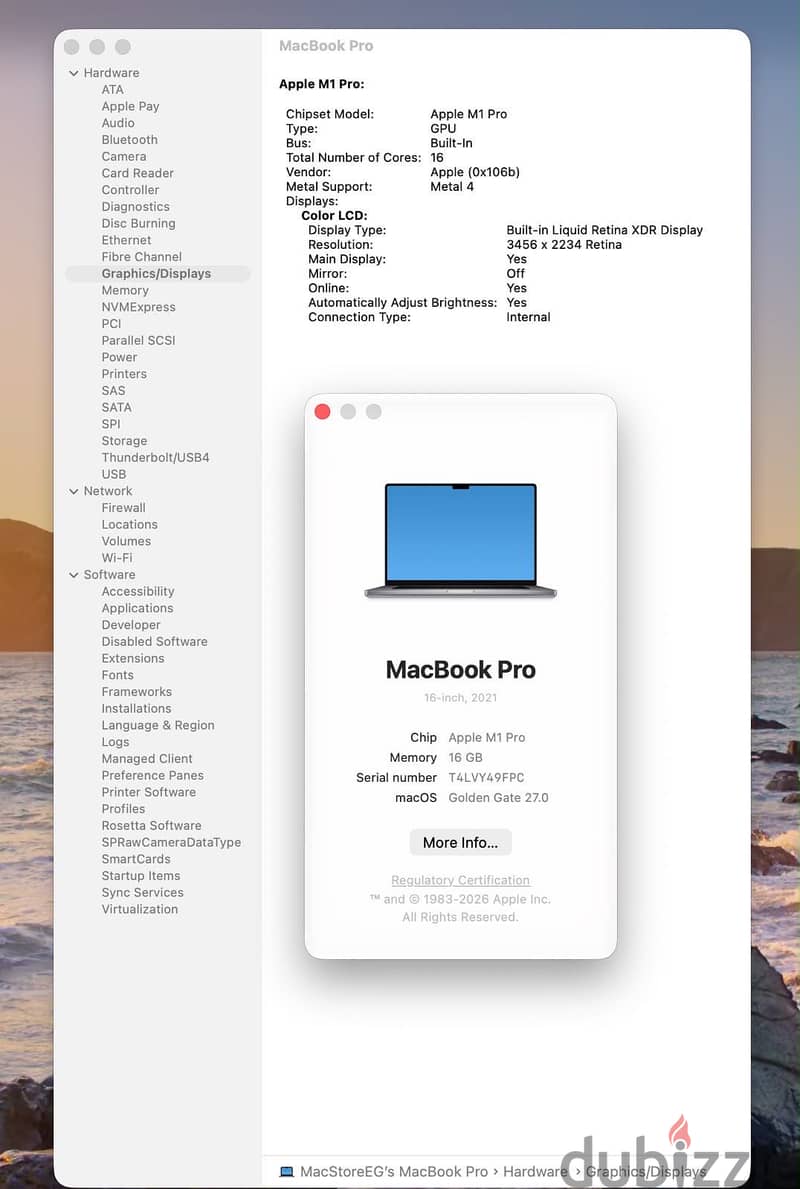Select Virtualization under Software
This screenshot has height=1189, width=800.
(x=140, y=909)
